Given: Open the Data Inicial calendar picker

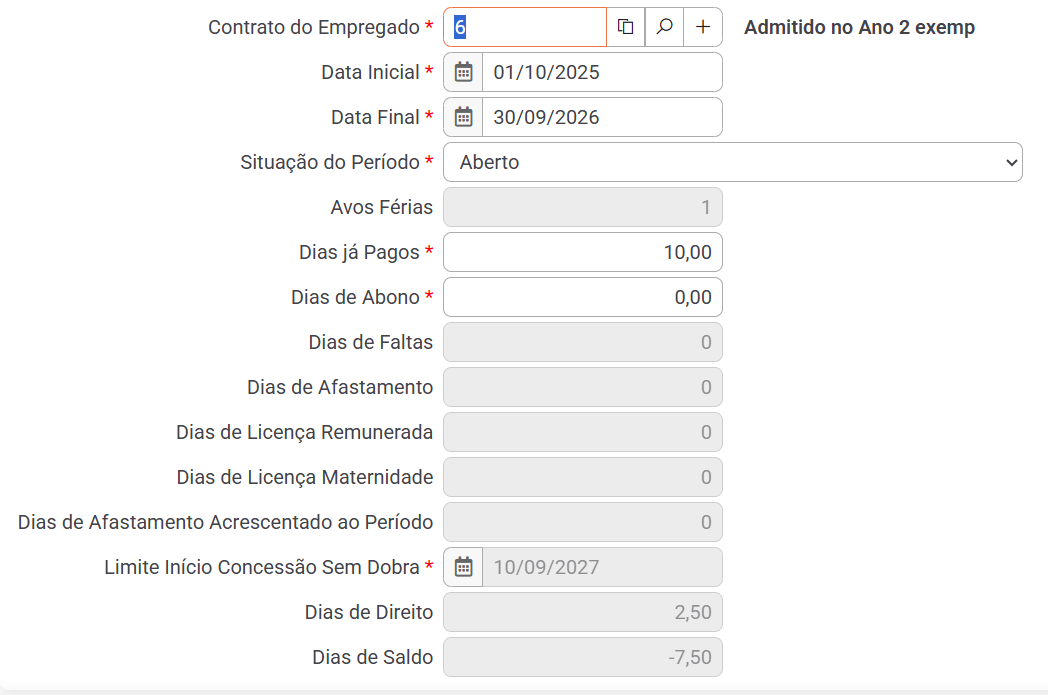Looking at the screenshot, I should [x=463, y=72].
